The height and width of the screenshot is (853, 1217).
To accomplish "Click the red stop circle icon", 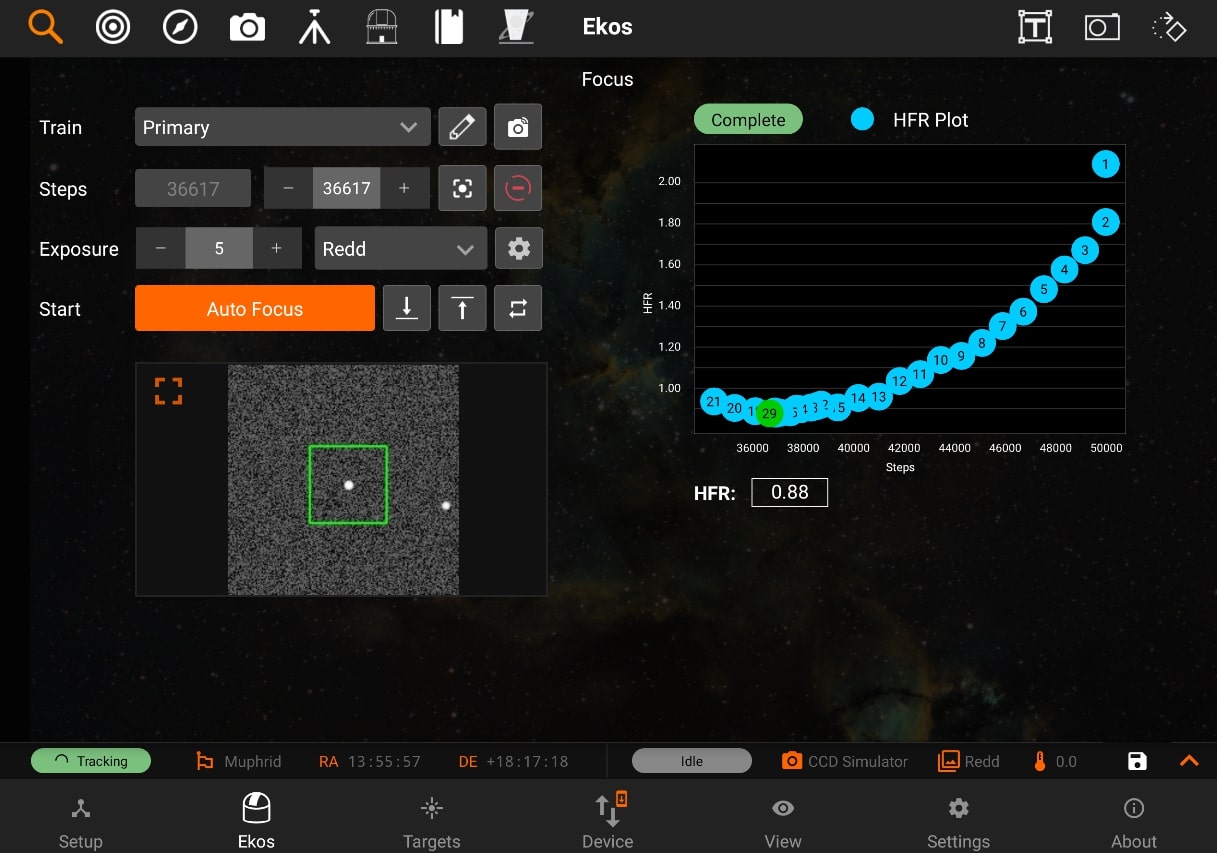I will (518, 188).
